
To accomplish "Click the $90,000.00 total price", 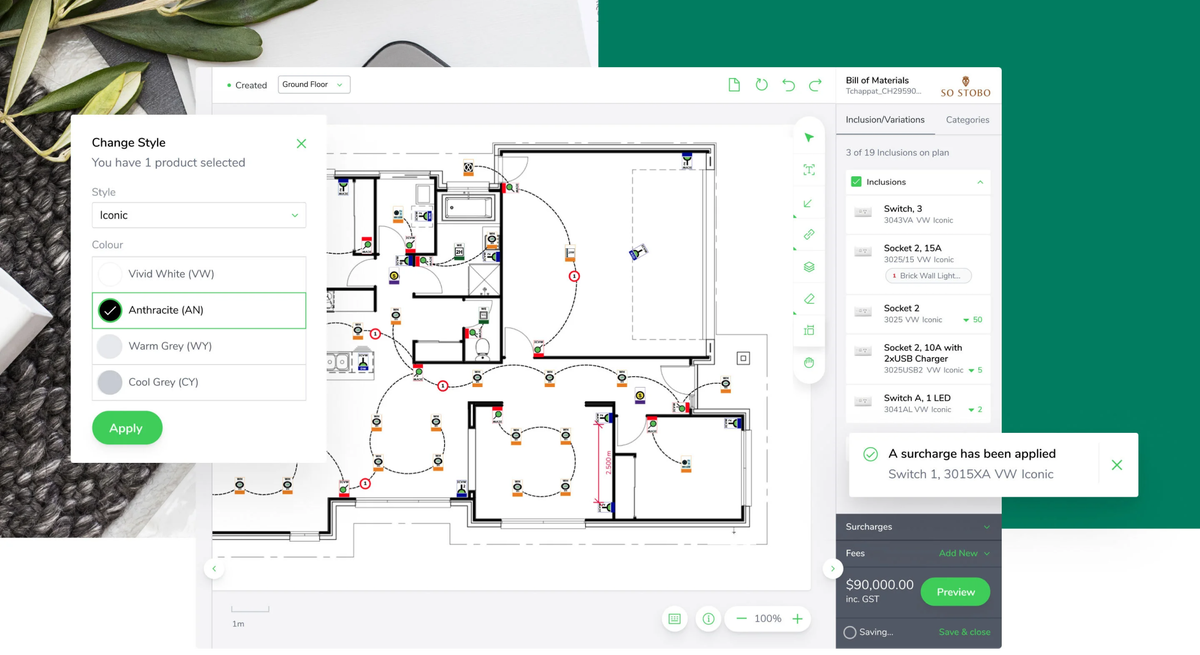I will (879, 585).
